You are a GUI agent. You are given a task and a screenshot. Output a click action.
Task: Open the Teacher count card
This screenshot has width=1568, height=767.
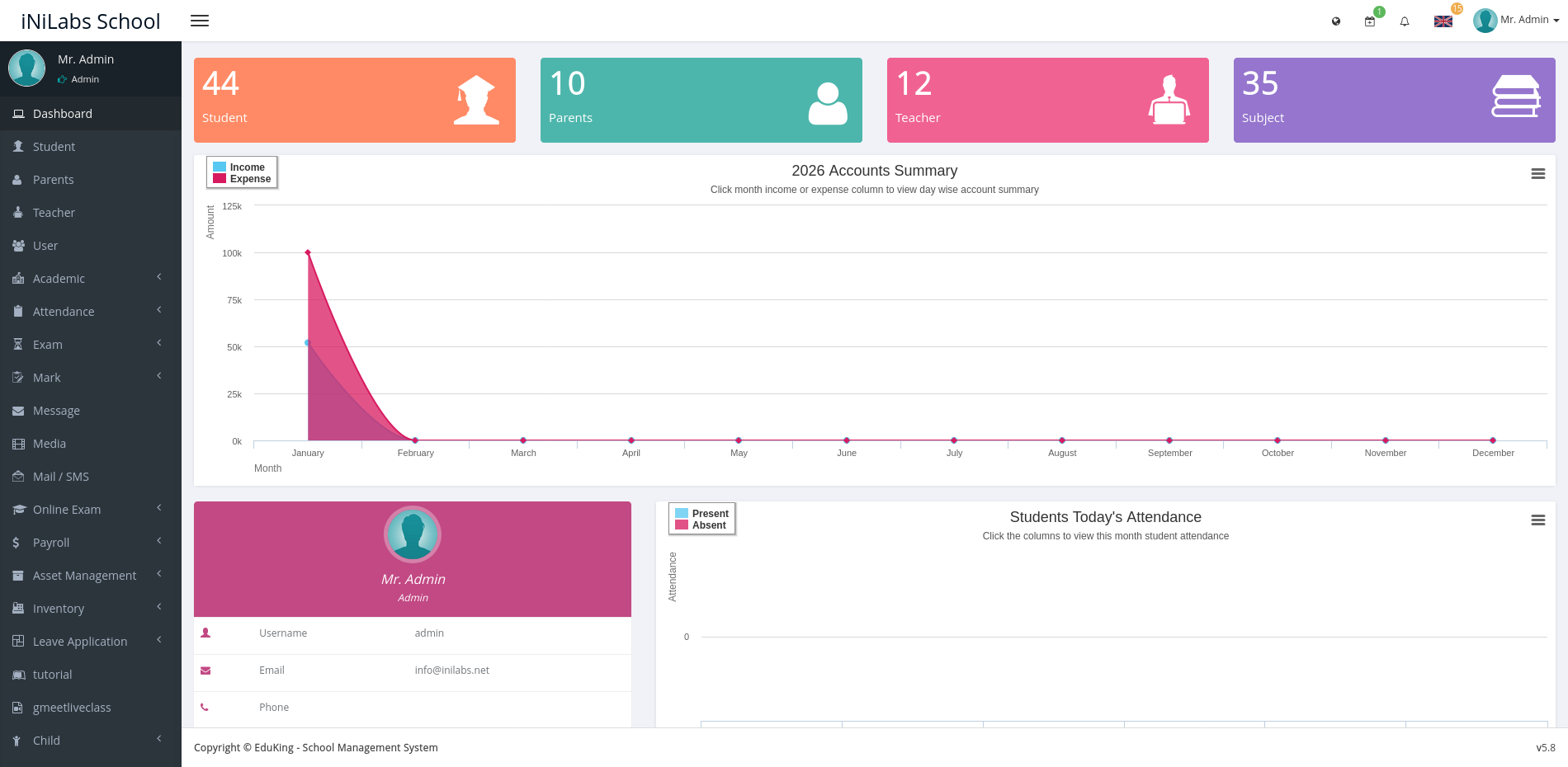point(1047,100)
